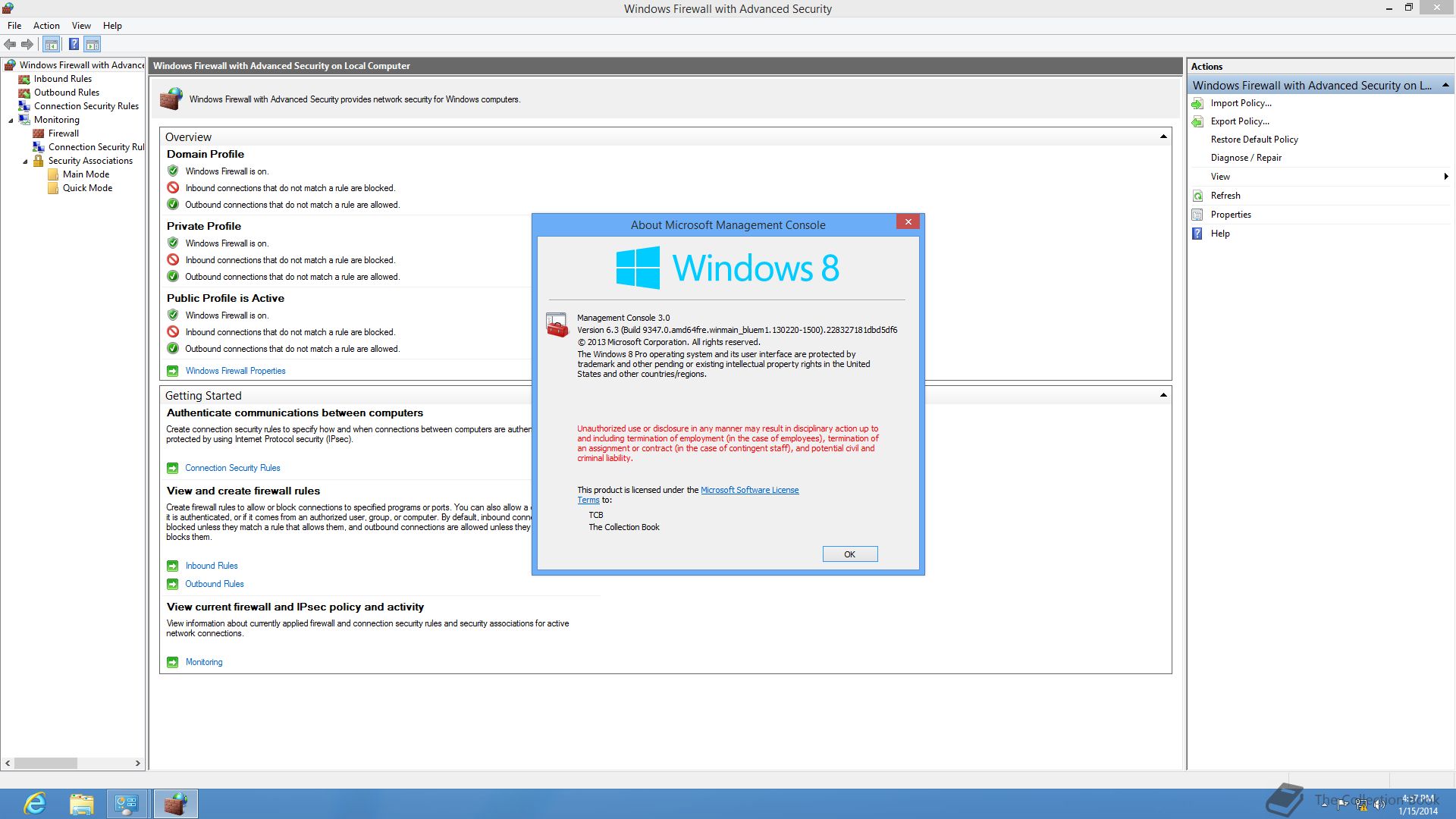Click the Refresh icon in Actions pane
This screenshot has width=1456, height=819.
pos(1197,196)
